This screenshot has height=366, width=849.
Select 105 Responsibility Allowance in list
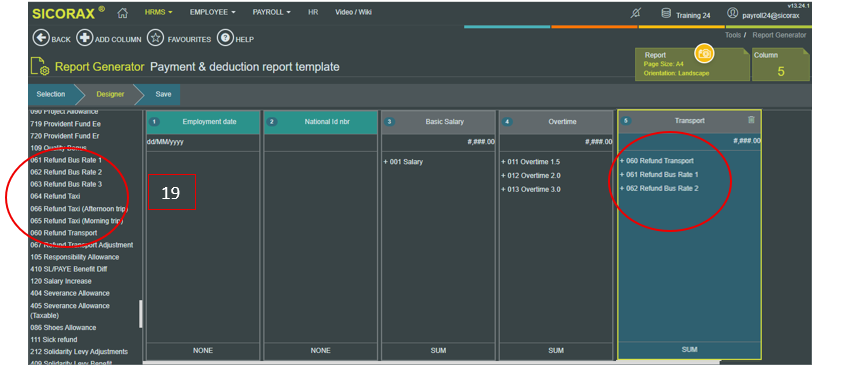click(75, 257)
